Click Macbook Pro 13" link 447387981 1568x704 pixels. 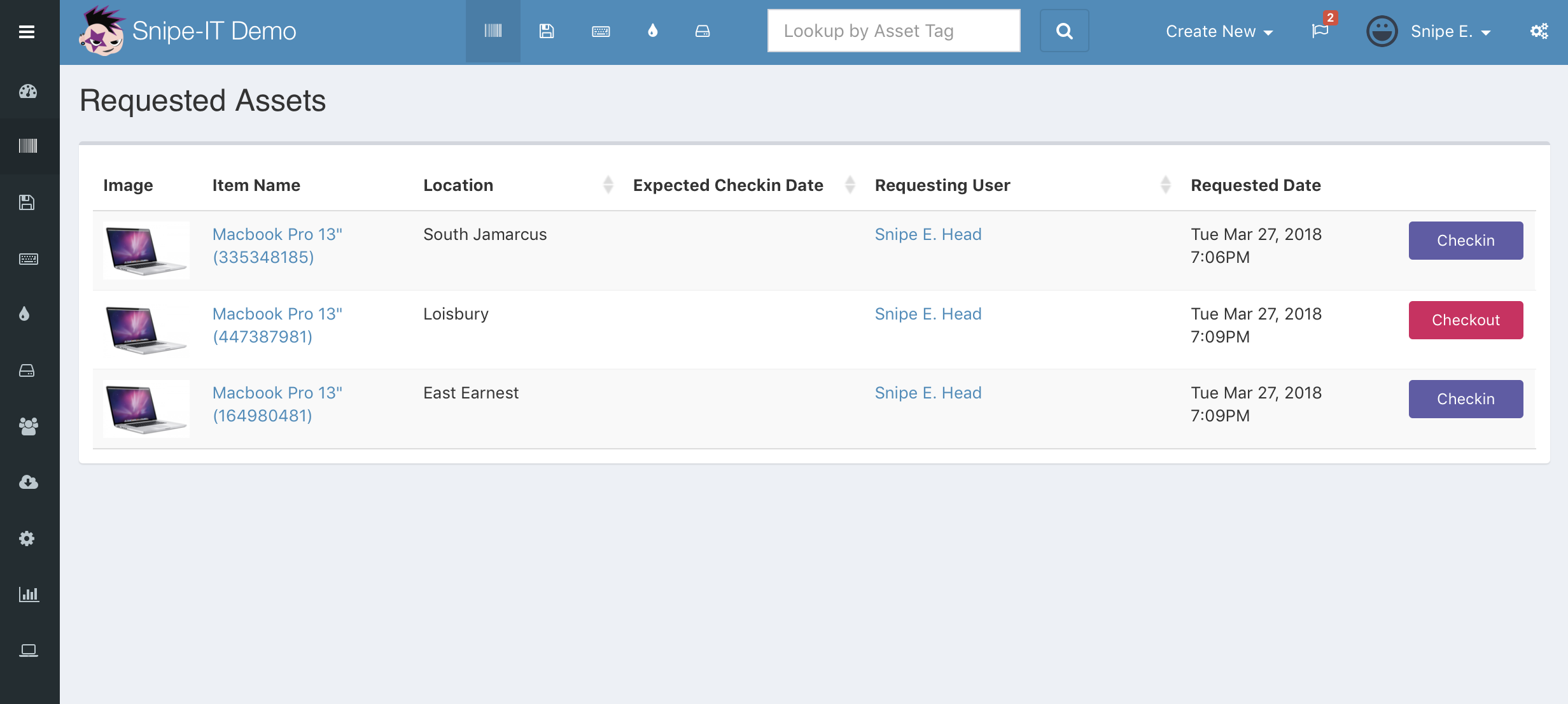pyautogui.click(x=277, y=325)
